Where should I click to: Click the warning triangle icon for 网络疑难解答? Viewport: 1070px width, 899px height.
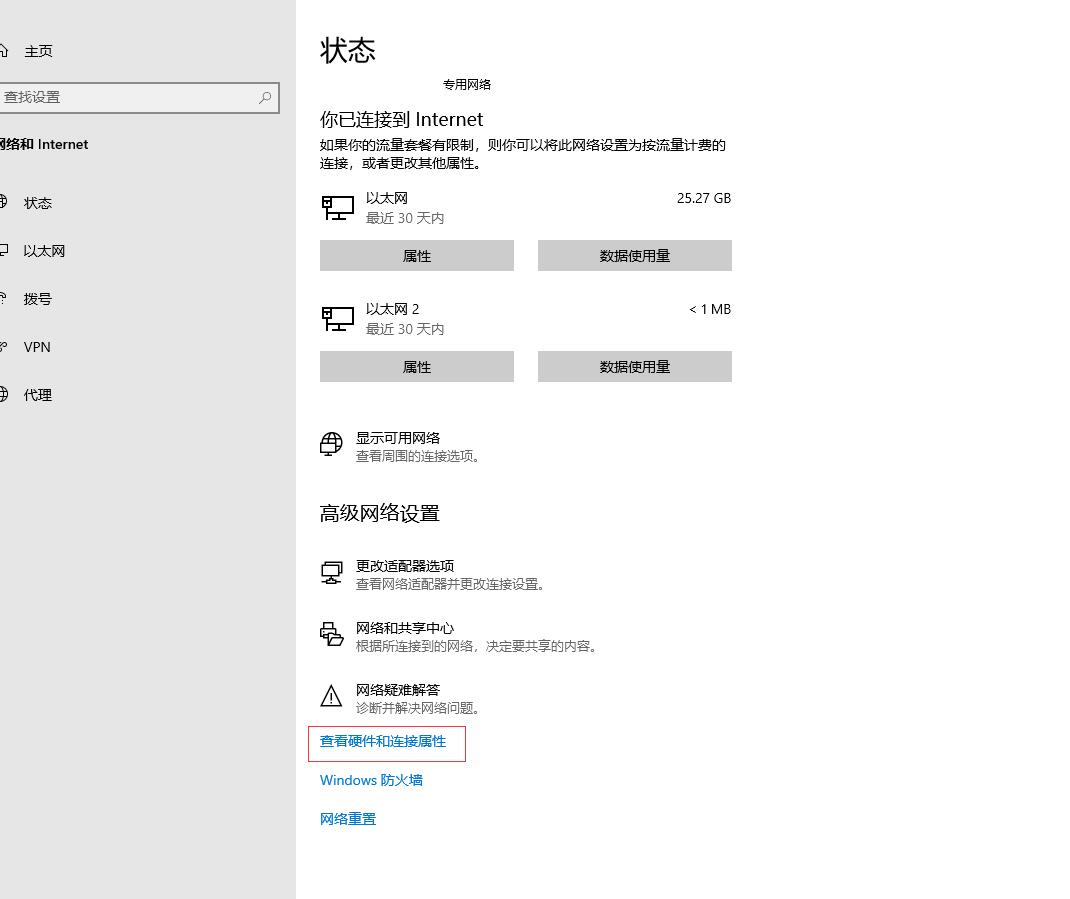(x=331, y=697)
